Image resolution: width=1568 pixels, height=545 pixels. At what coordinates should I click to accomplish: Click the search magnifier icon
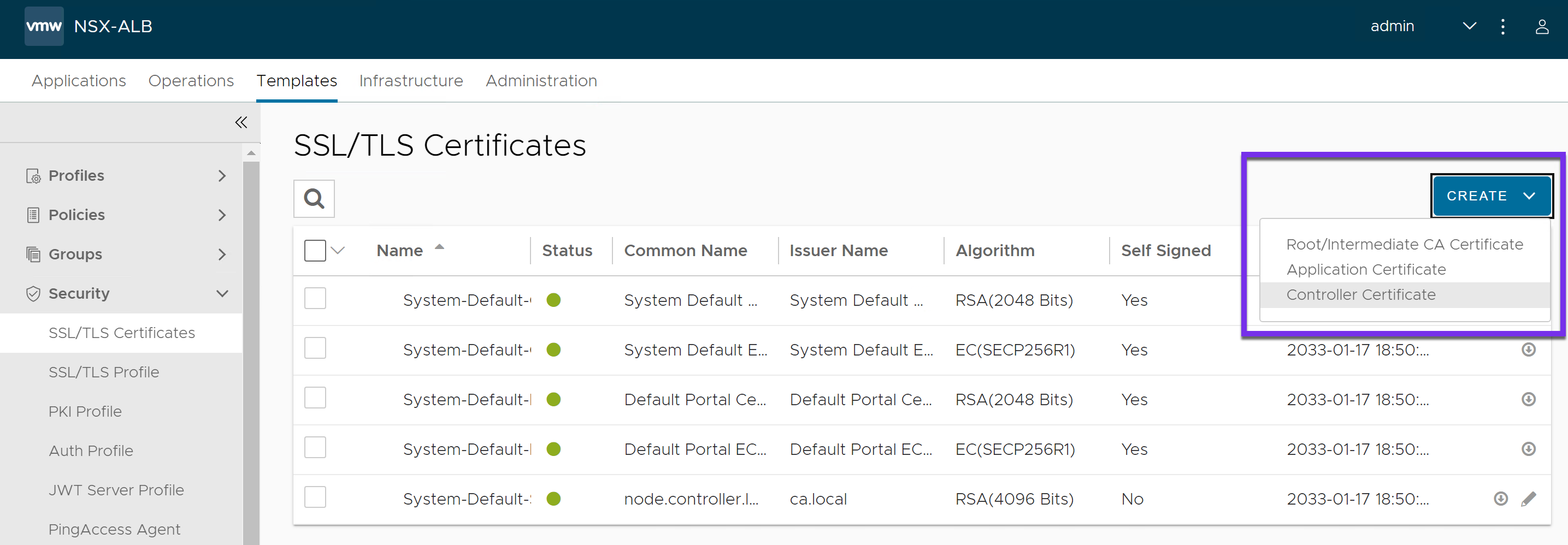314,198
